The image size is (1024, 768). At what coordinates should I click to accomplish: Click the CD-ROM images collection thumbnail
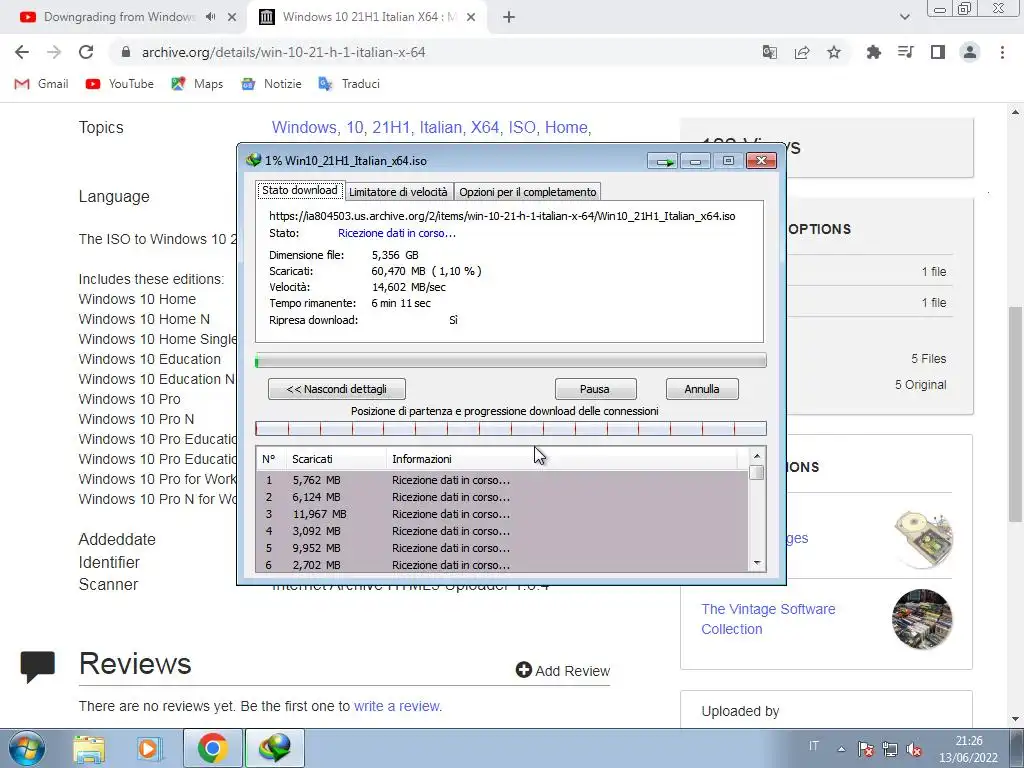point(923,539)
